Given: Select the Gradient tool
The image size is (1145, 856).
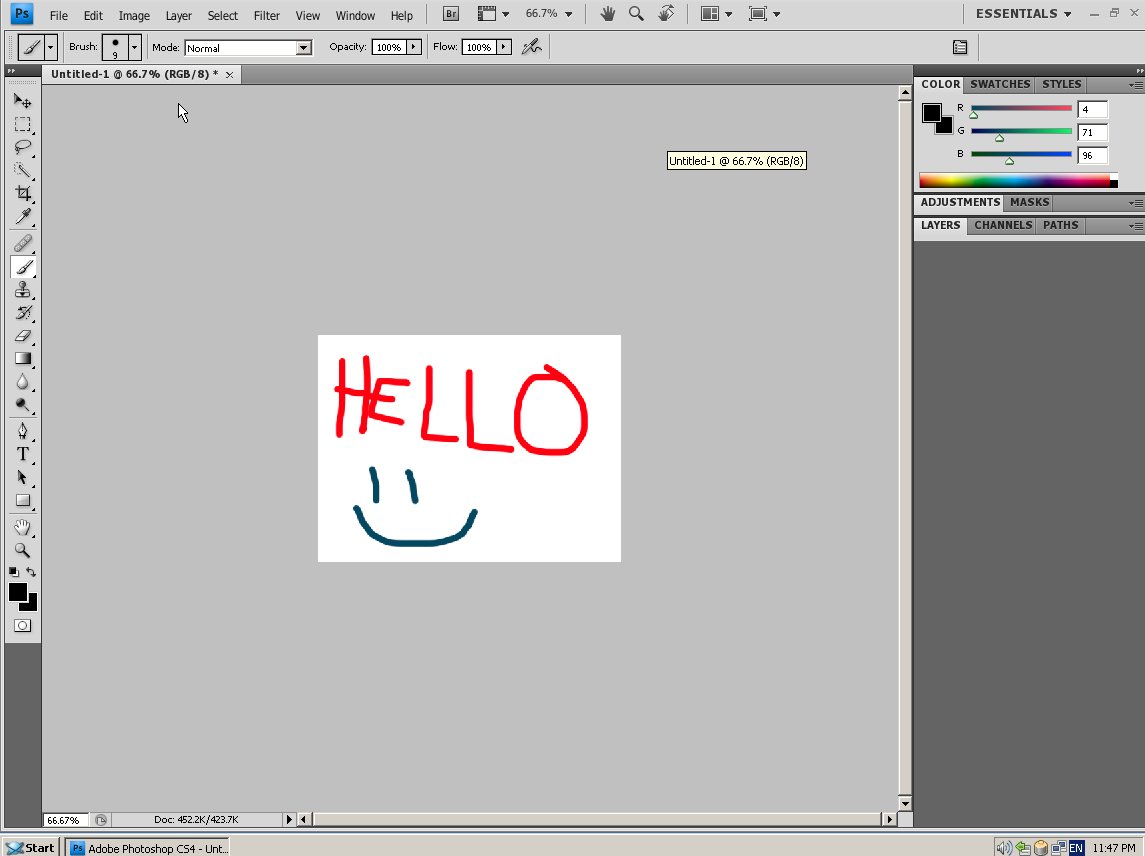Looking at the screenshot, I should tap(23, 359).
